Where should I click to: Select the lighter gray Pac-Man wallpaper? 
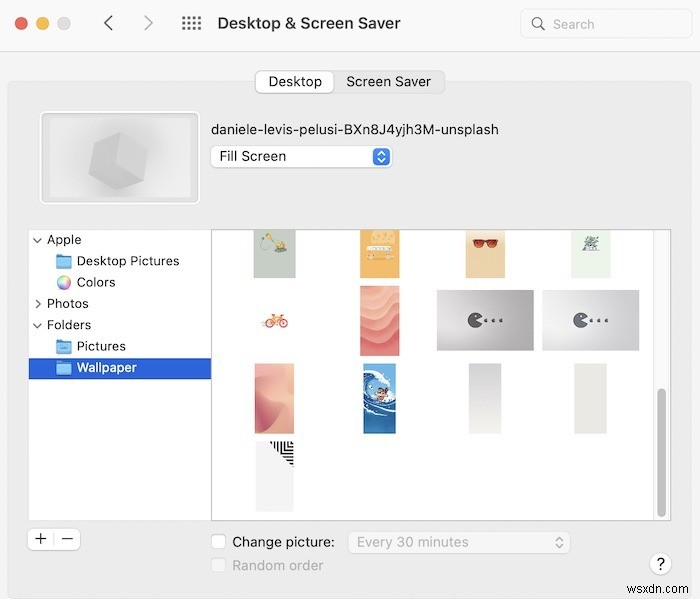(590, 320)
